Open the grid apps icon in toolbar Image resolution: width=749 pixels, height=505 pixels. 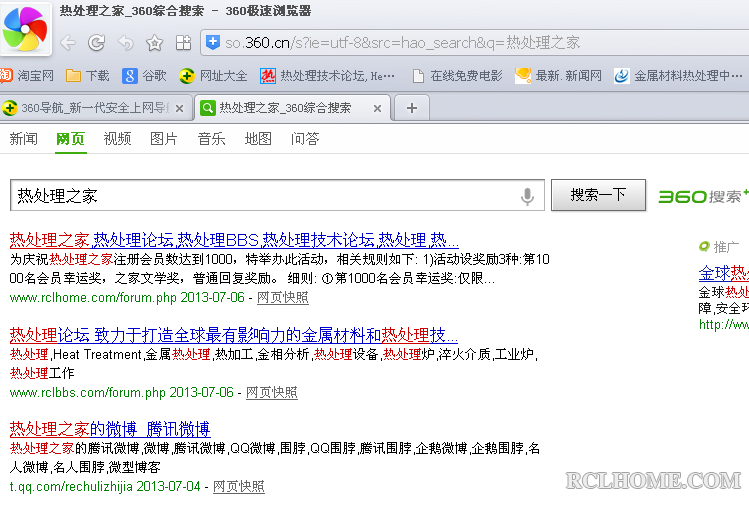(183, 43)
